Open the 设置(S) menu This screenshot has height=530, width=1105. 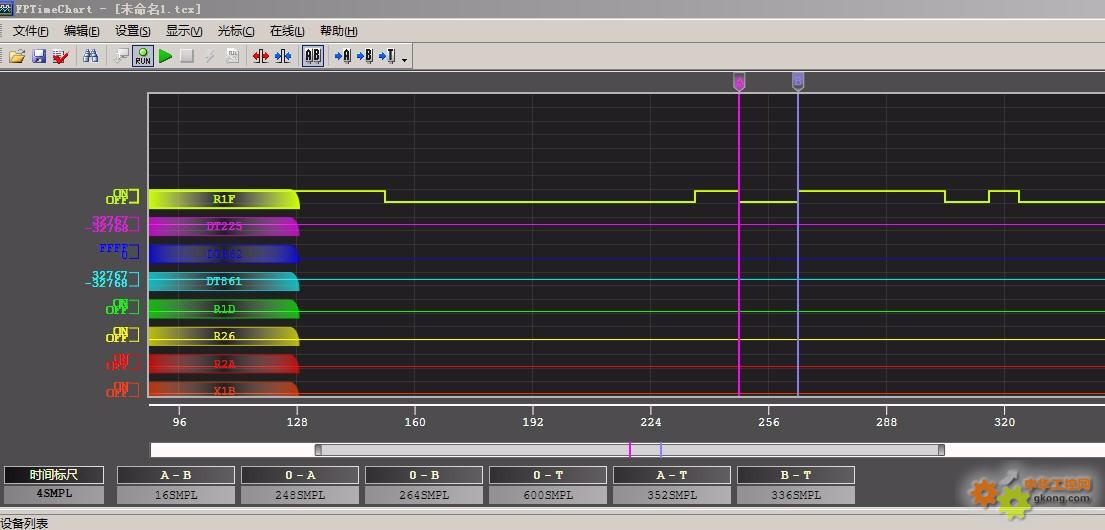132,31
